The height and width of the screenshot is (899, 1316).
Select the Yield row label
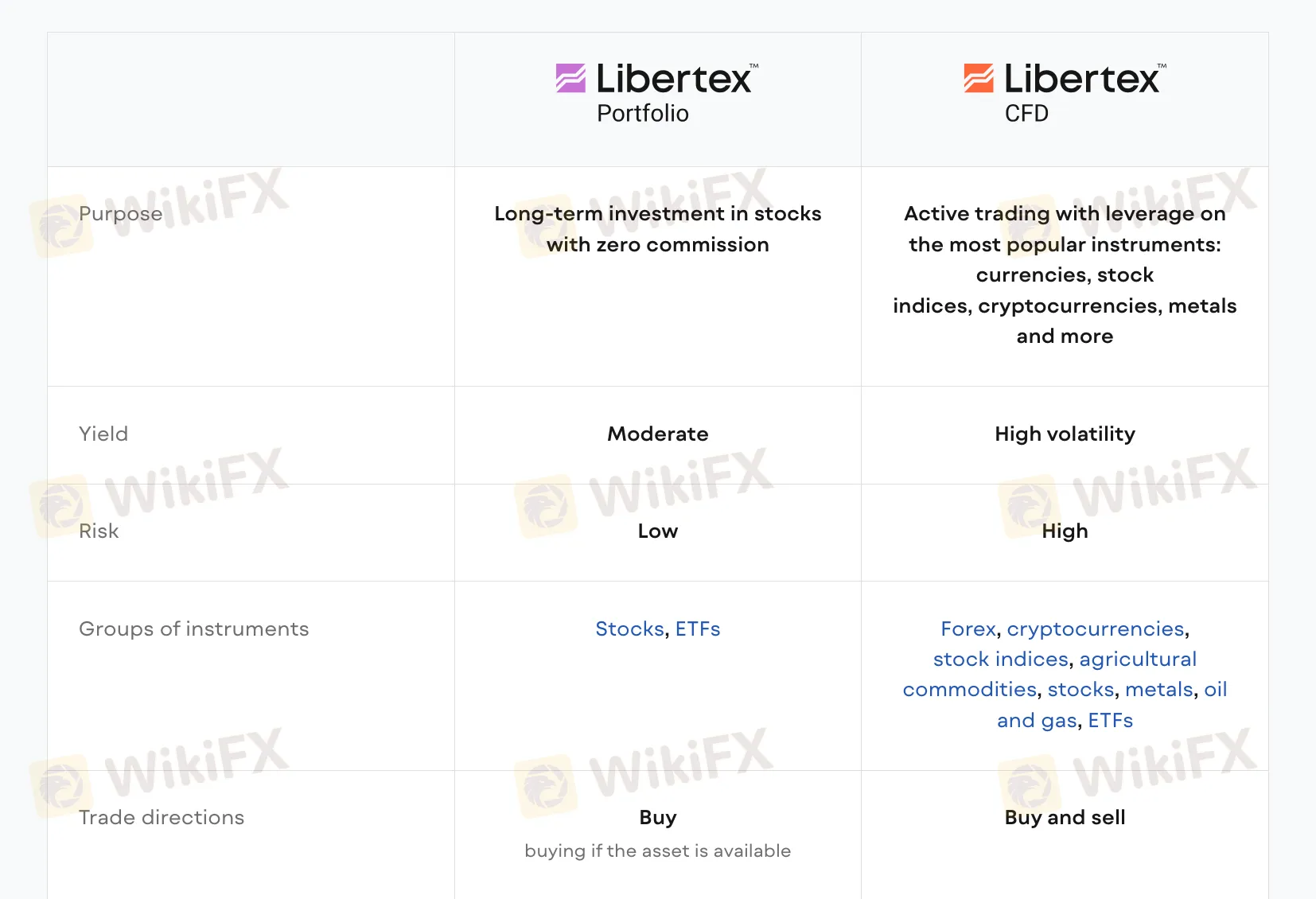(103, 434)
